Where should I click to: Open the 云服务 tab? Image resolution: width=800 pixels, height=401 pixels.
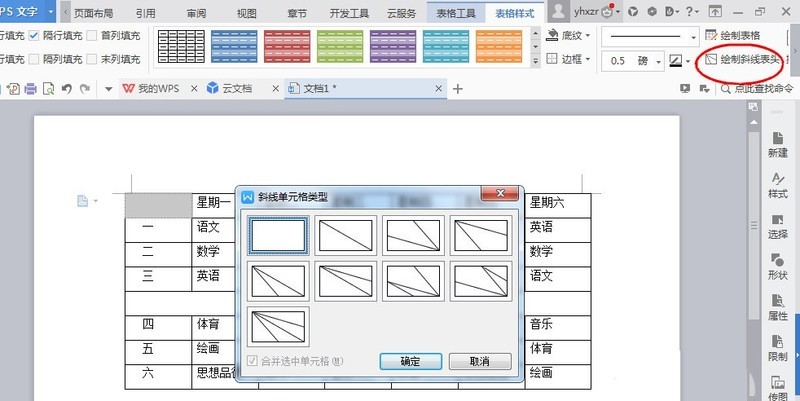[x=402, y=13]
